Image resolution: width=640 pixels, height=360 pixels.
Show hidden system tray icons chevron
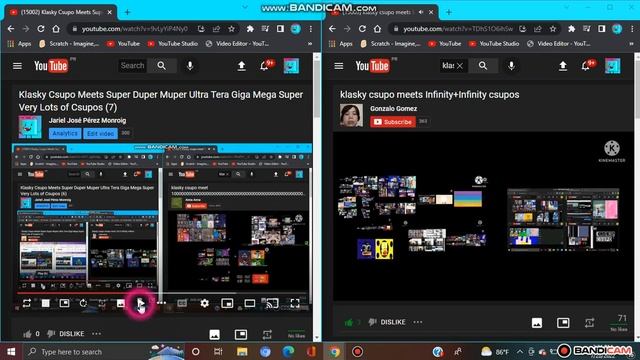click(520, 351)
